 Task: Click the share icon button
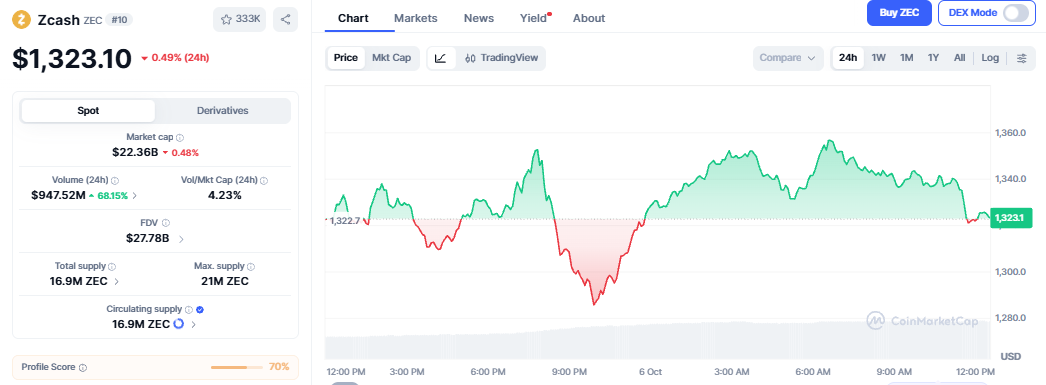[286, 19]
